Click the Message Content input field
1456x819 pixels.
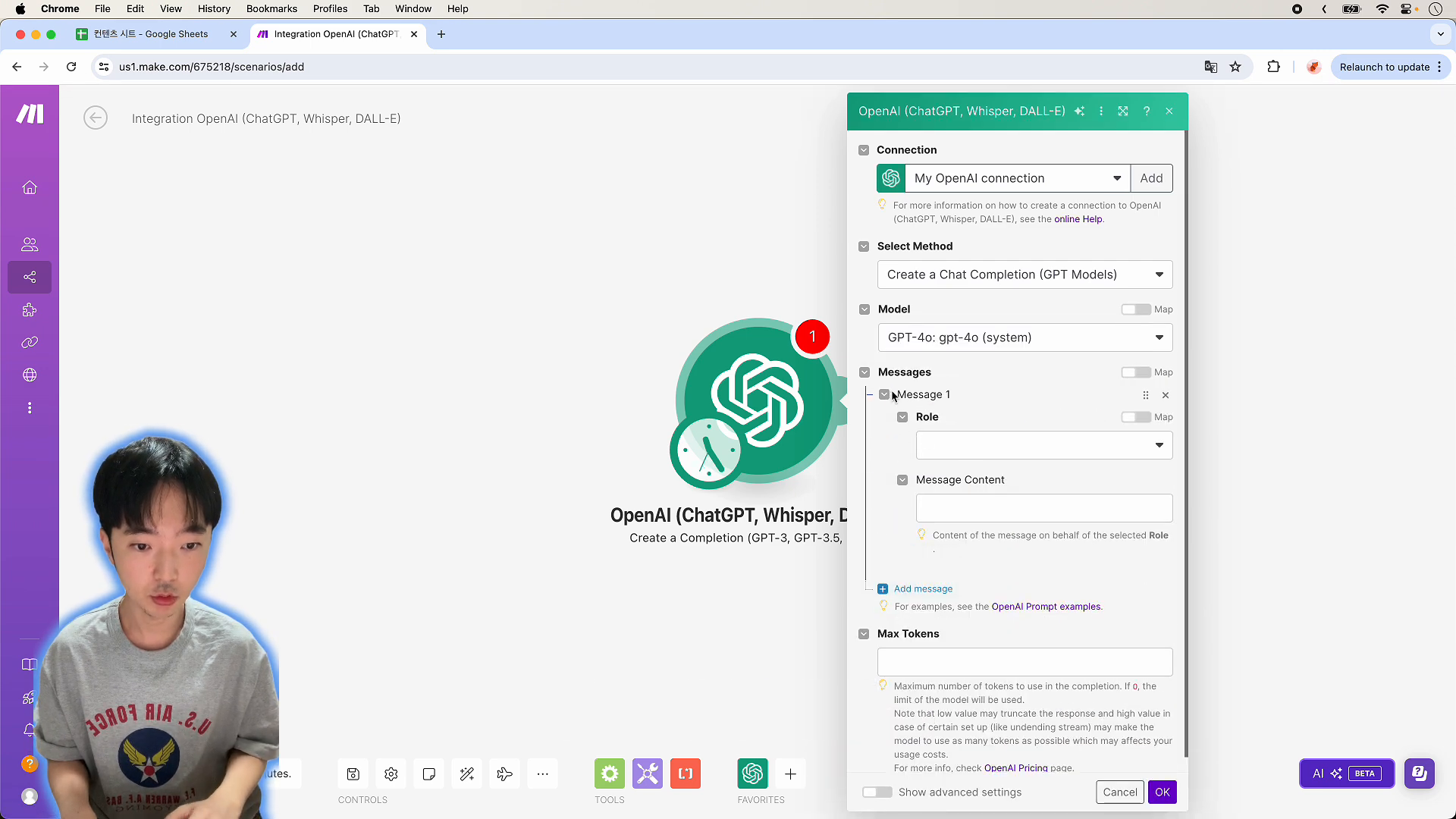(x=1044, y=508)
